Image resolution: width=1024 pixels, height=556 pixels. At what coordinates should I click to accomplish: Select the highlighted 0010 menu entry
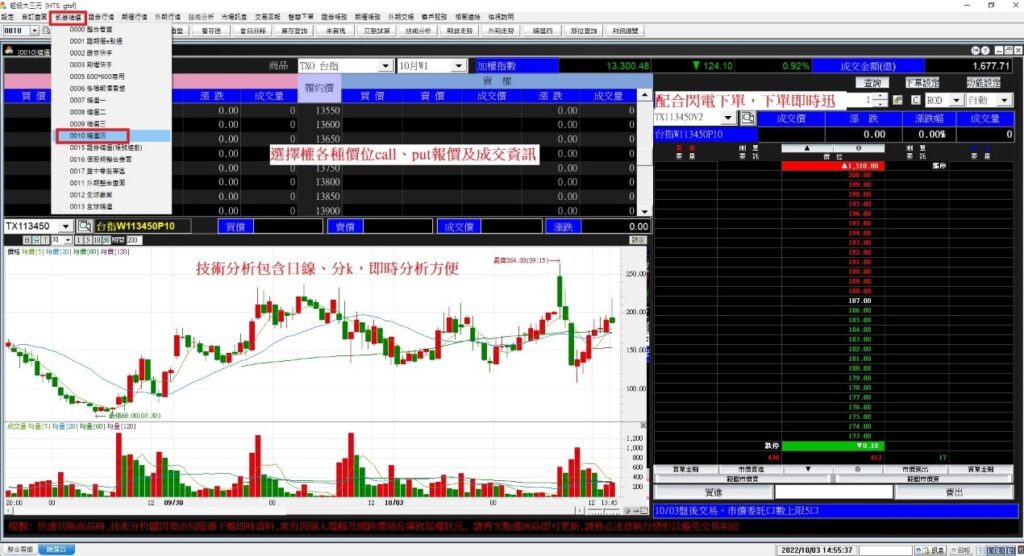click(x=111, y=136)
